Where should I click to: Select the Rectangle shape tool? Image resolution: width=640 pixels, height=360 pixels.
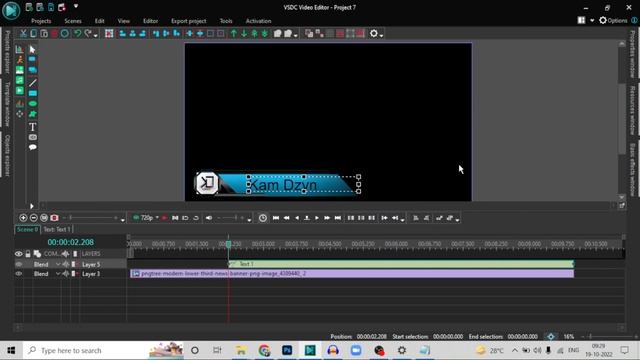coord(33,93)
